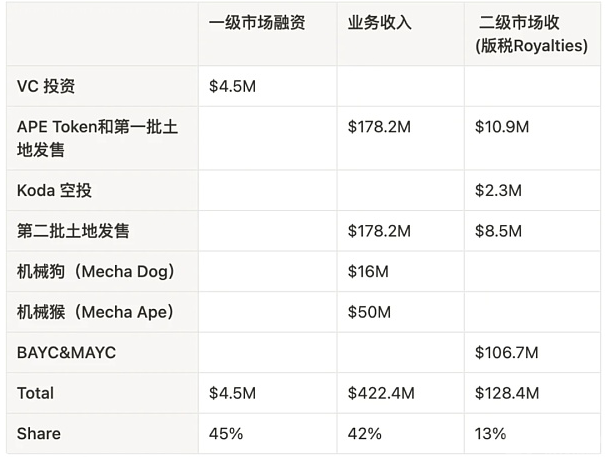
Task: Select the Koda 空投 row label
Action: pos(54,191)
